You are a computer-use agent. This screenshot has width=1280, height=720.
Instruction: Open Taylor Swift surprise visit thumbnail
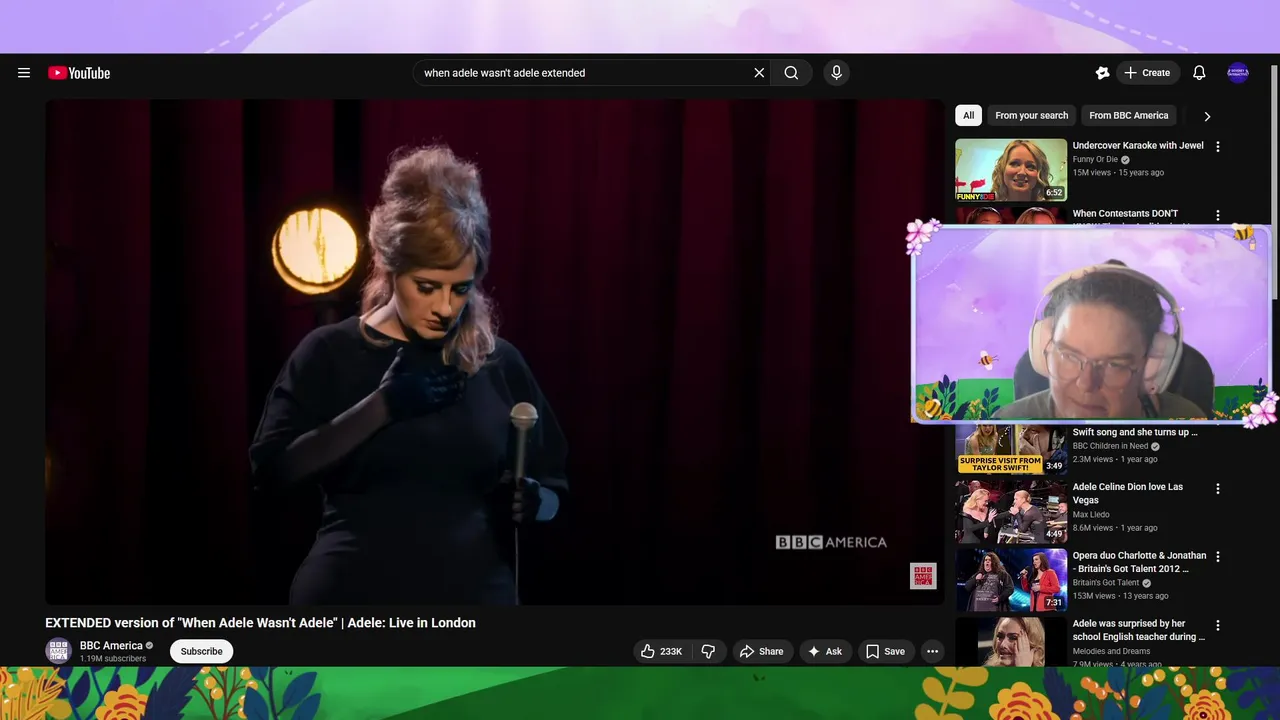1011,449
